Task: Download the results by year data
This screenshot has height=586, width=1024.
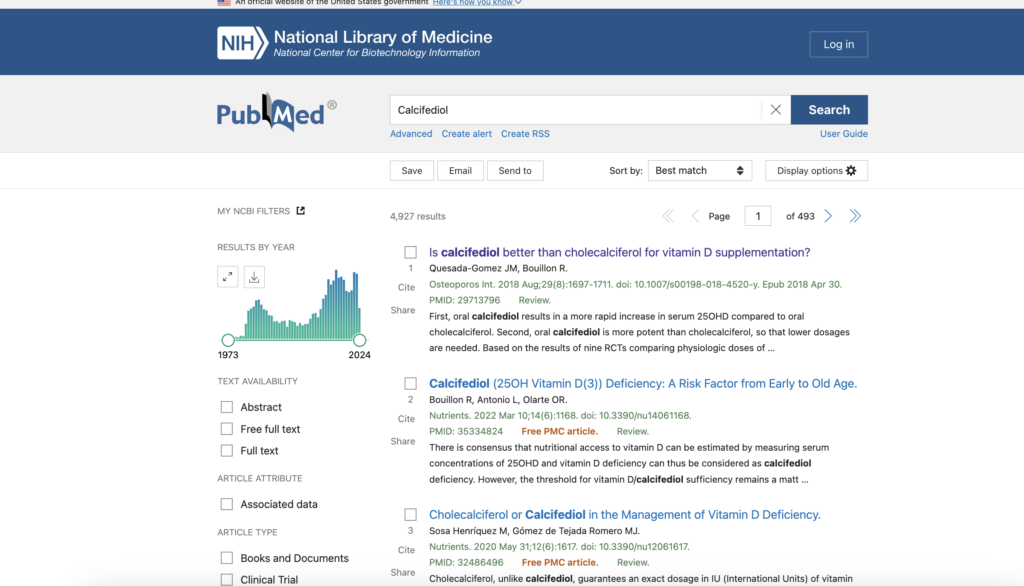Action: click(254, 277)
